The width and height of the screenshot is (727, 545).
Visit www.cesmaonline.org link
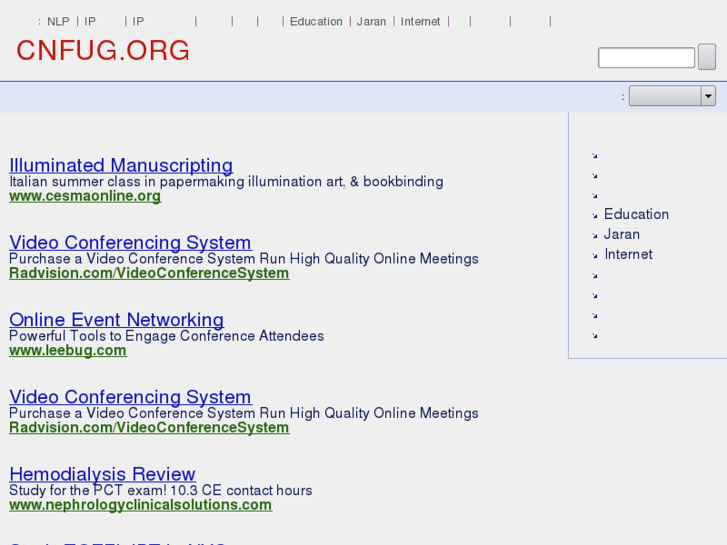pyautogui.click(x=85, y=196)
